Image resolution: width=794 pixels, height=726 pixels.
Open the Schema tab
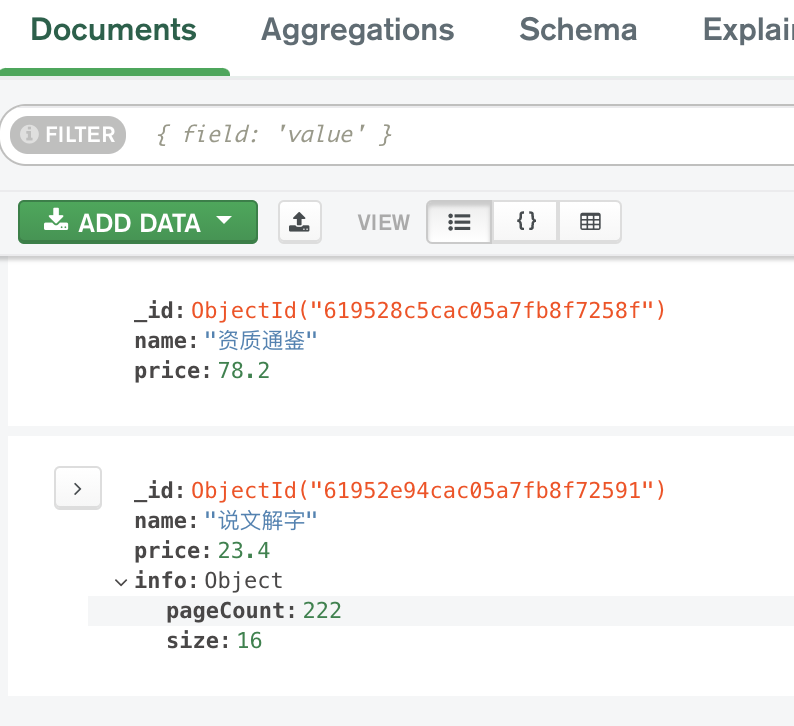tap(578, 30)
